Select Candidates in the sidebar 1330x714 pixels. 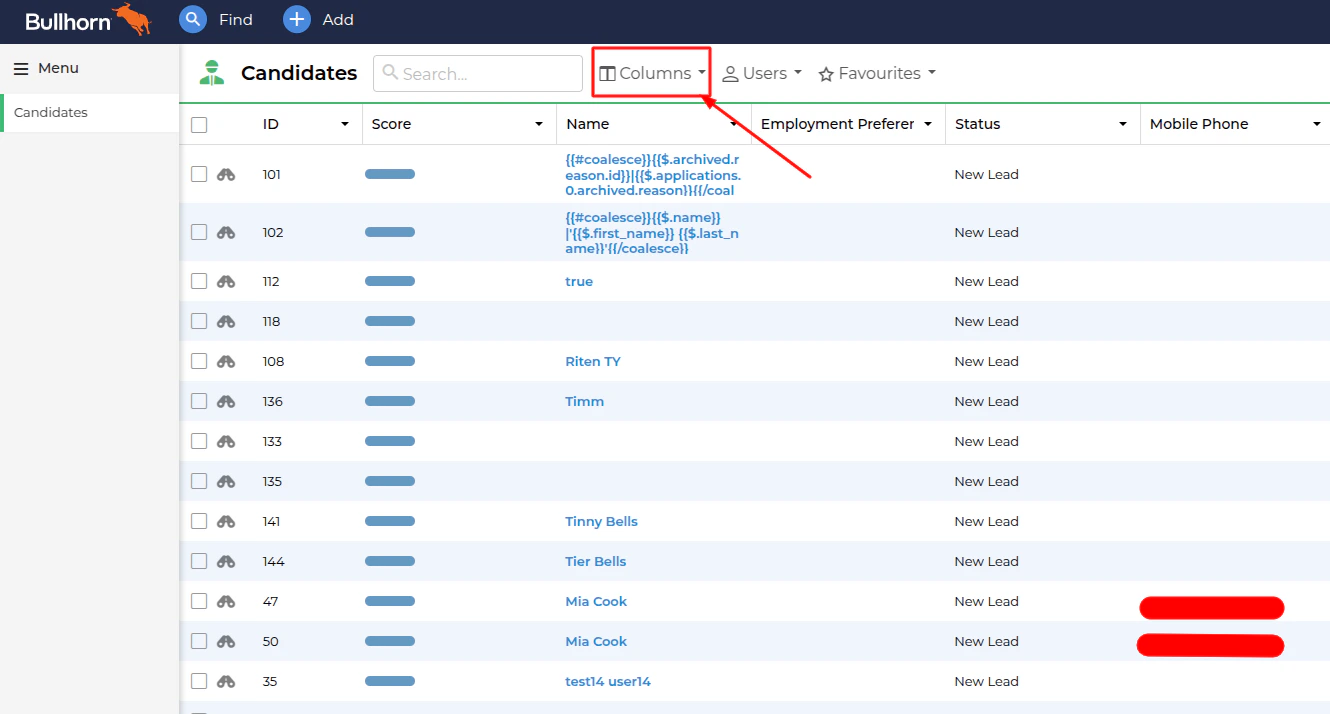(89, 113)
